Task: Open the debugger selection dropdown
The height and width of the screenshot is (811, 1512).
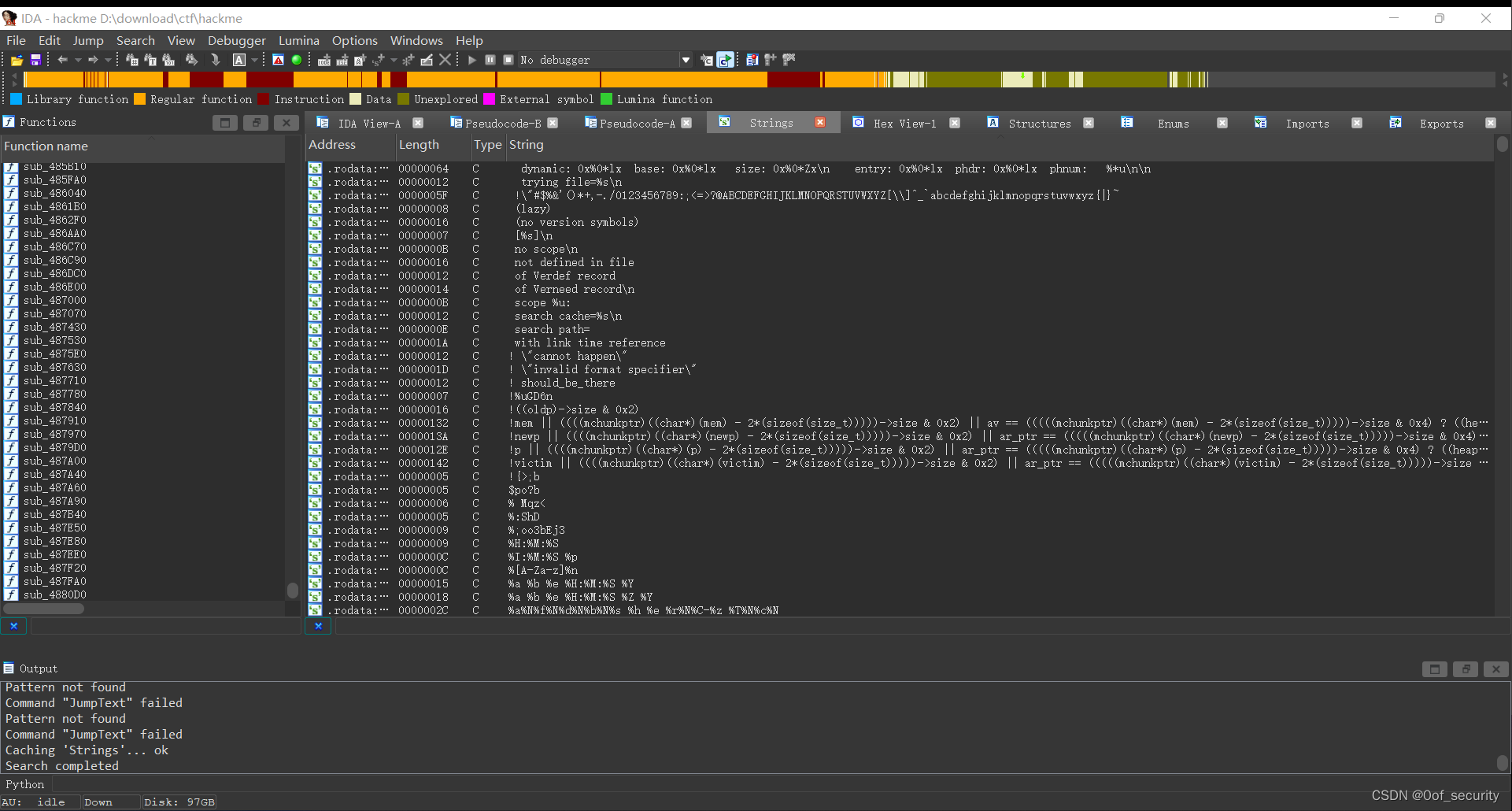Action: point(686,59)
